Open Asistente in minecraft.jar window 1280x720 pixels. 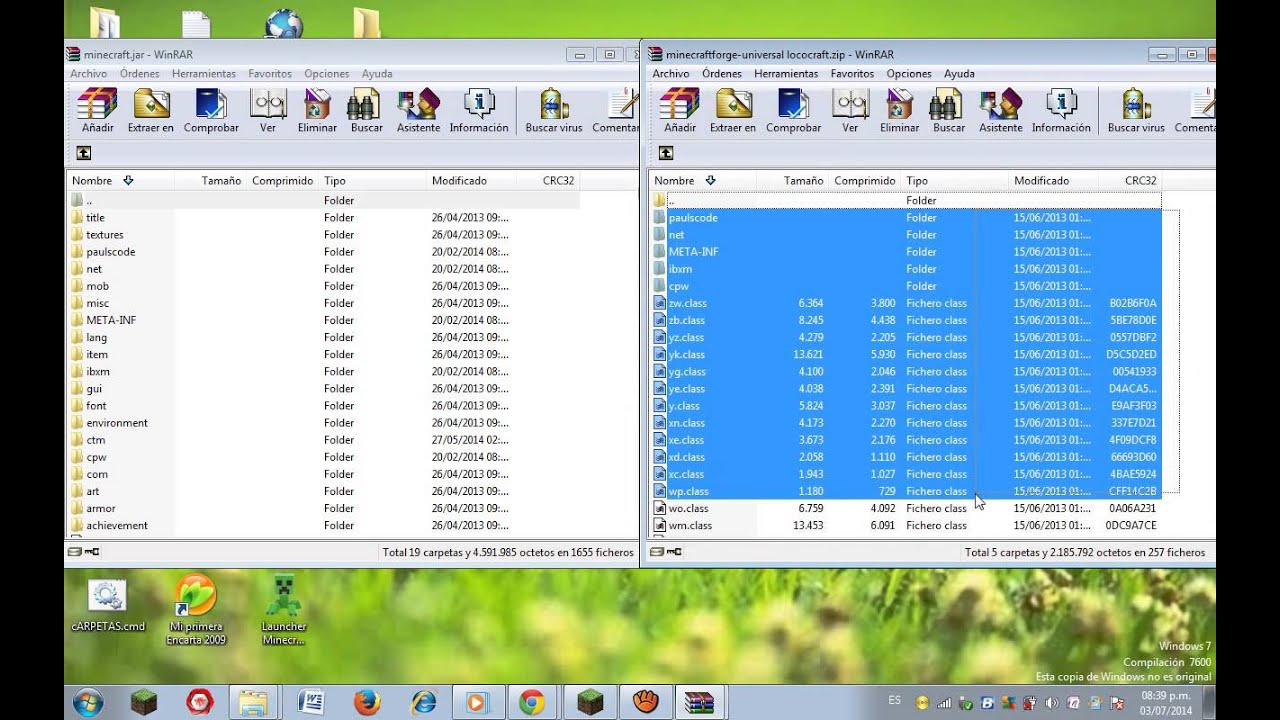[x=418, y=111]
